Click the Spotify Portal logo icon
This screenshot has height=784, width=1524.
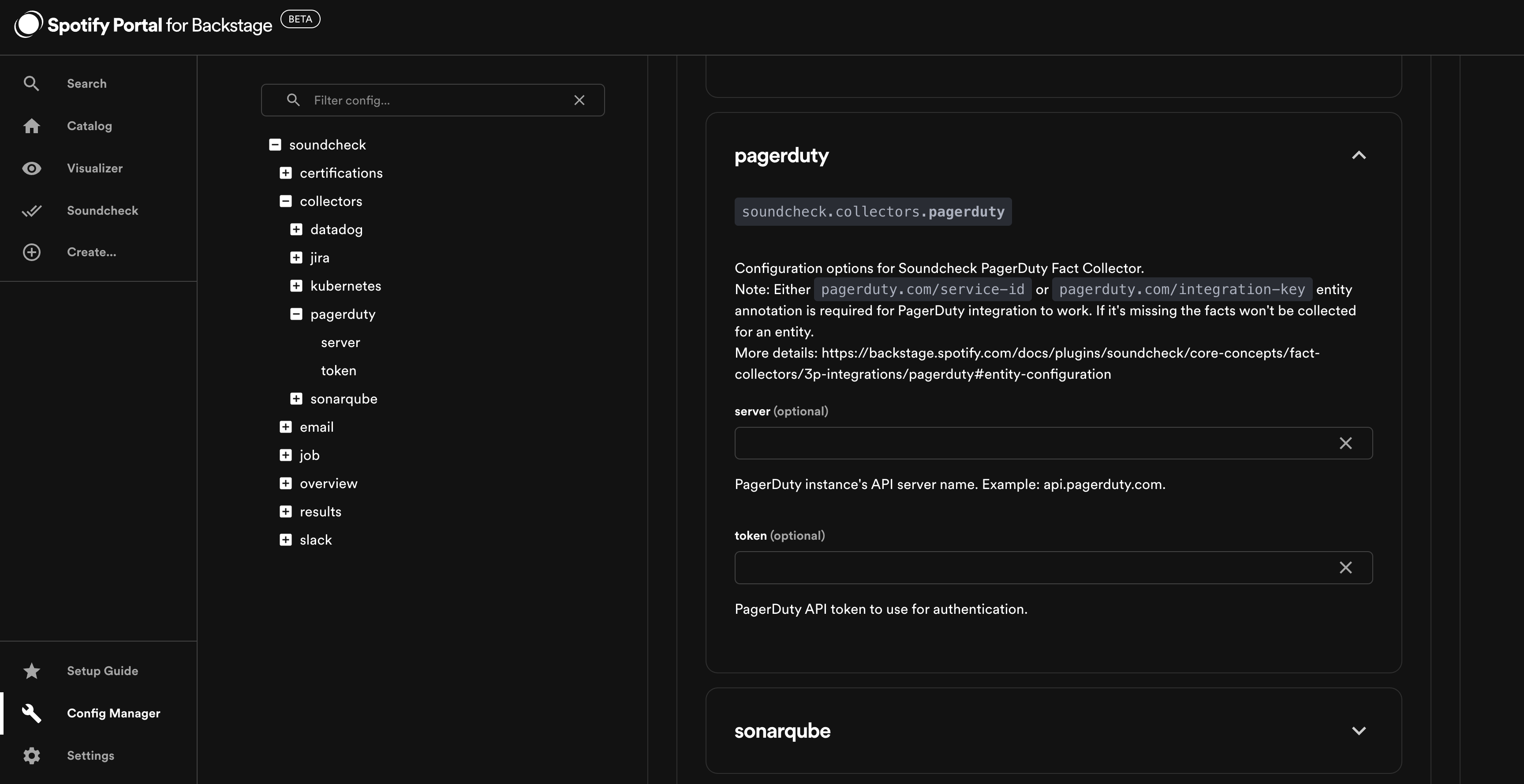(28, 24)
